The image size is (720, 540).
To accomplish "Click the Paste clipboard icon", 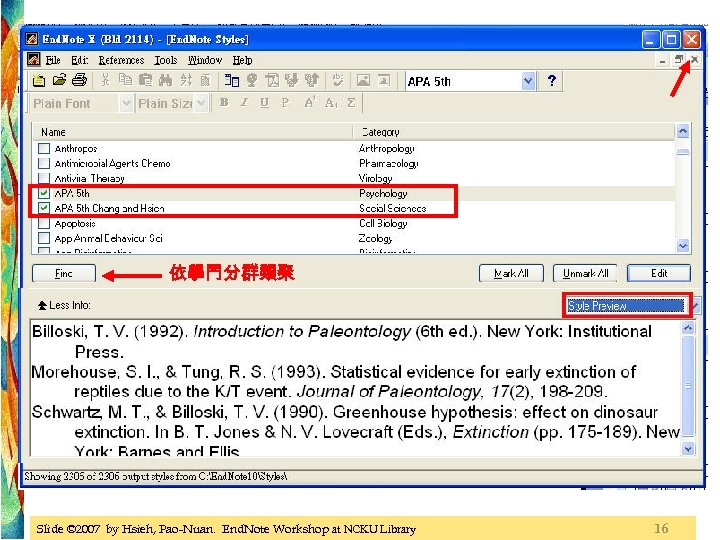I will [x=146, y=80].
